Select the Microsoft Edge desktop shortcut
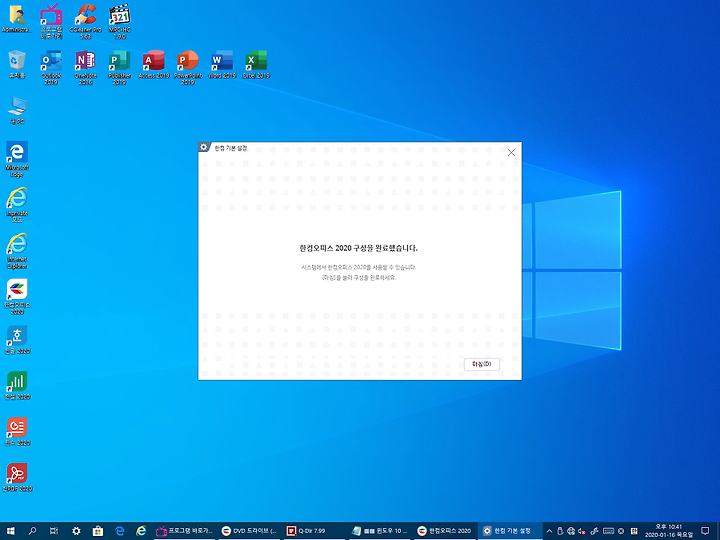This screenshot has width=720, height=540. [x=17, y=159]
